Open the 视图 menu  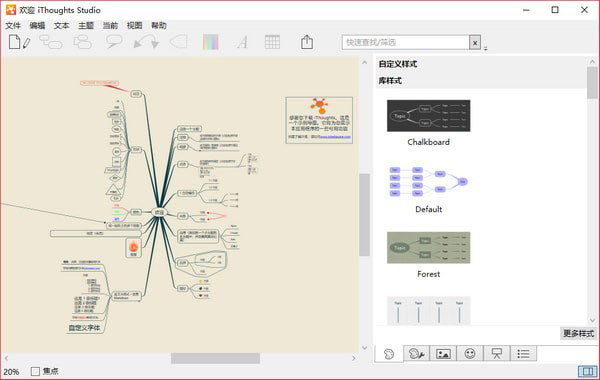tap(135, 26)
